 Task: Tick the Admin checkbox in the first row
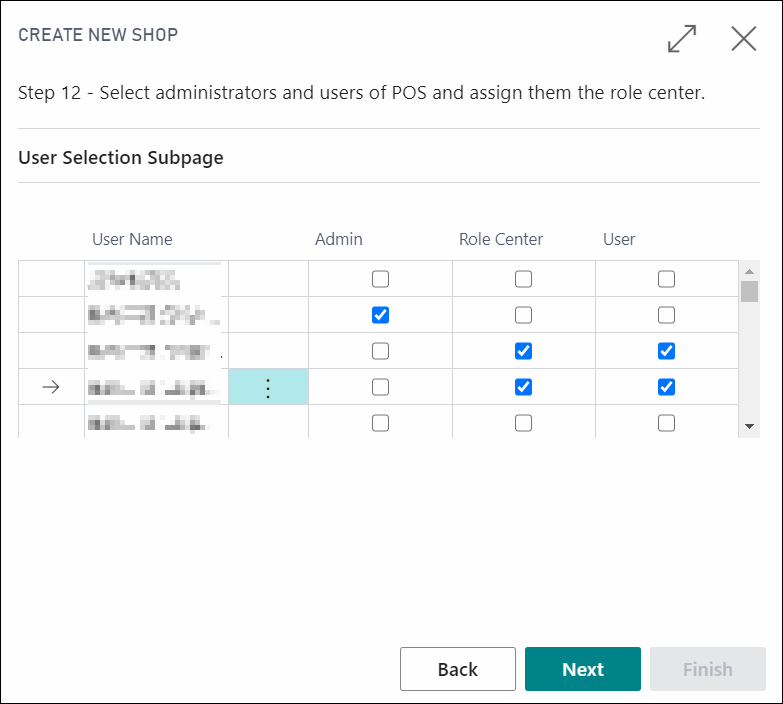(x=381, y=279)
